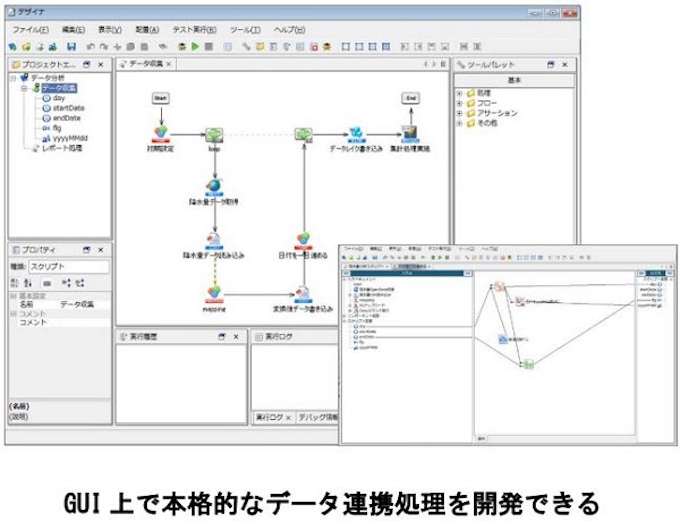
Task: Select the 降水量データ取得 globe node
Action: (213, 187)
